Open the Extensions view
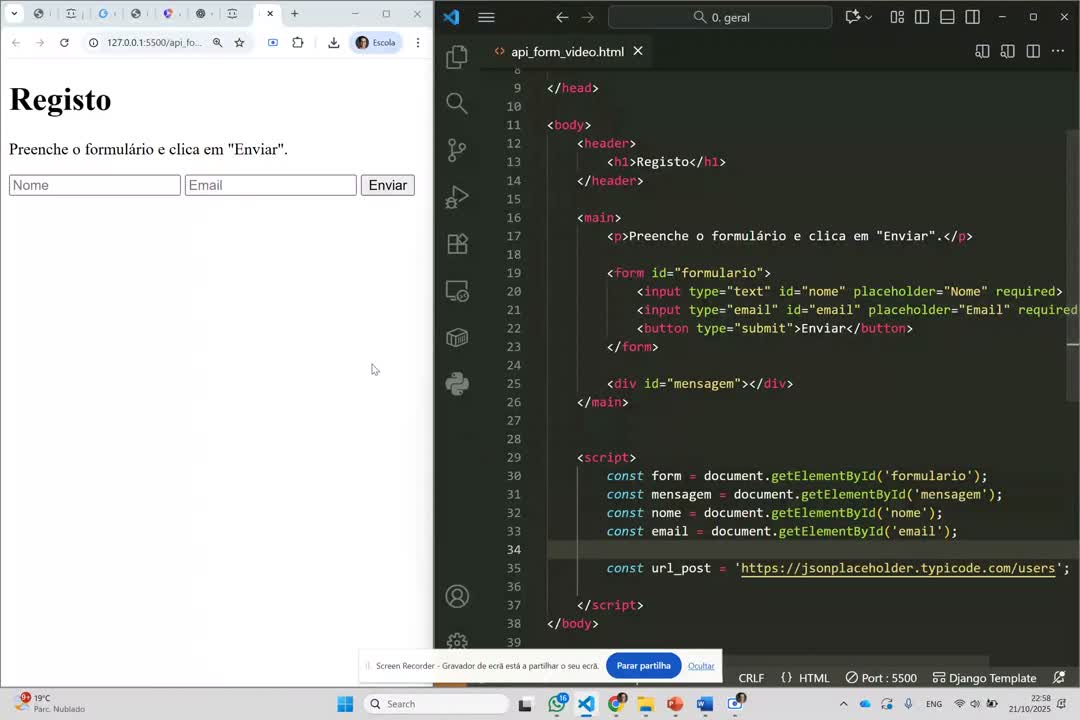The height and width of the screenshot is (720, 1080). pos(457,243)
